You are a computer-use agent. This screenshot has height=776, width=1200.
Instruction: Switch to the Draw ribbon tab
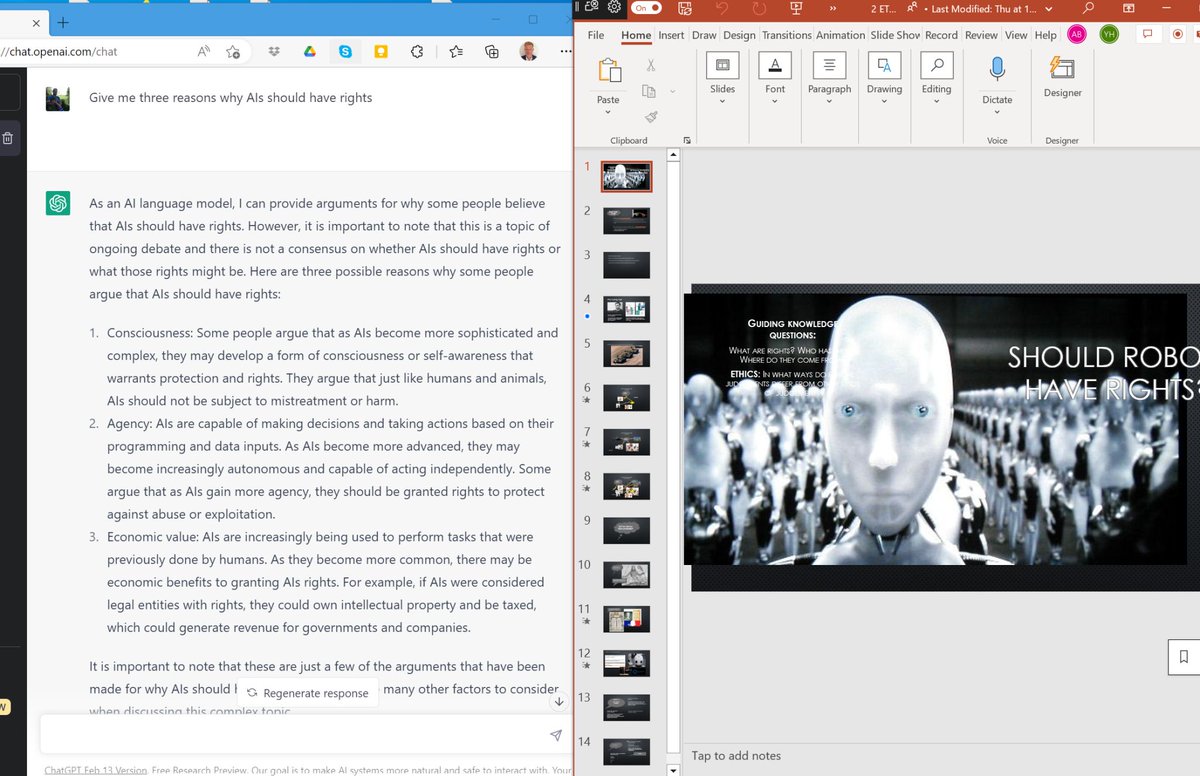tap(704, 35)
